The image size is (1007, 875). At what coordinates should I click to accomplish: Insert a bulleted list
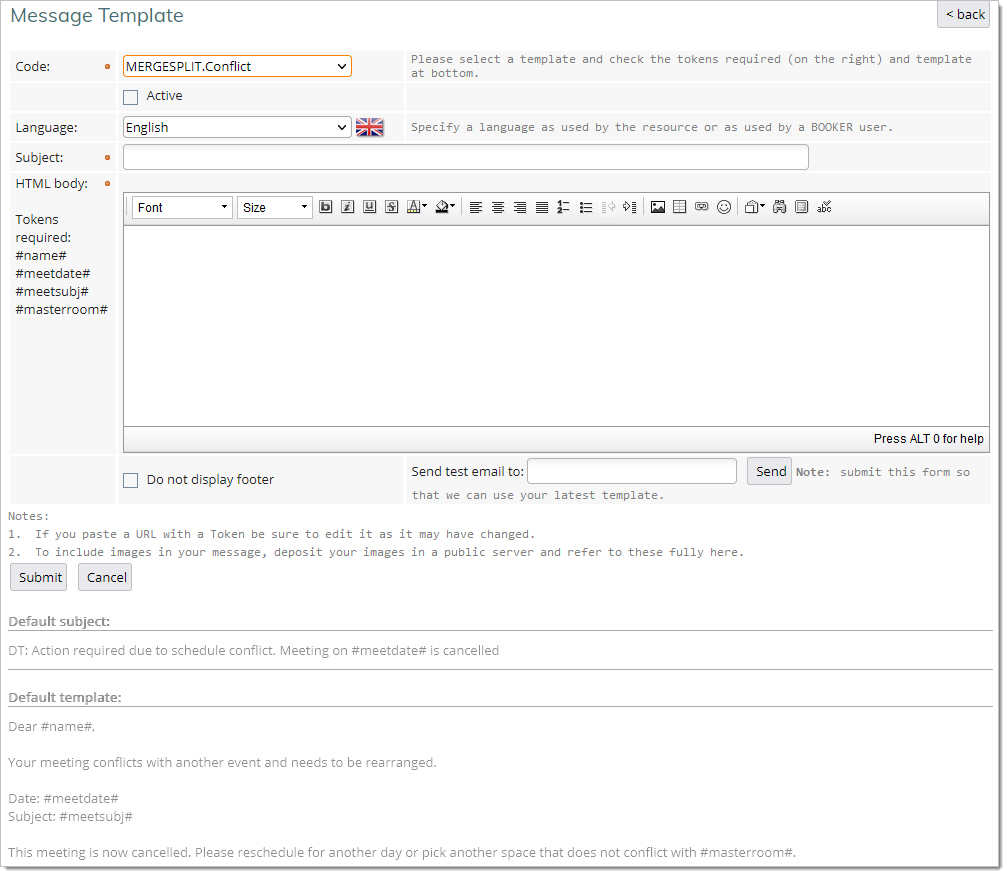(586, 207)
